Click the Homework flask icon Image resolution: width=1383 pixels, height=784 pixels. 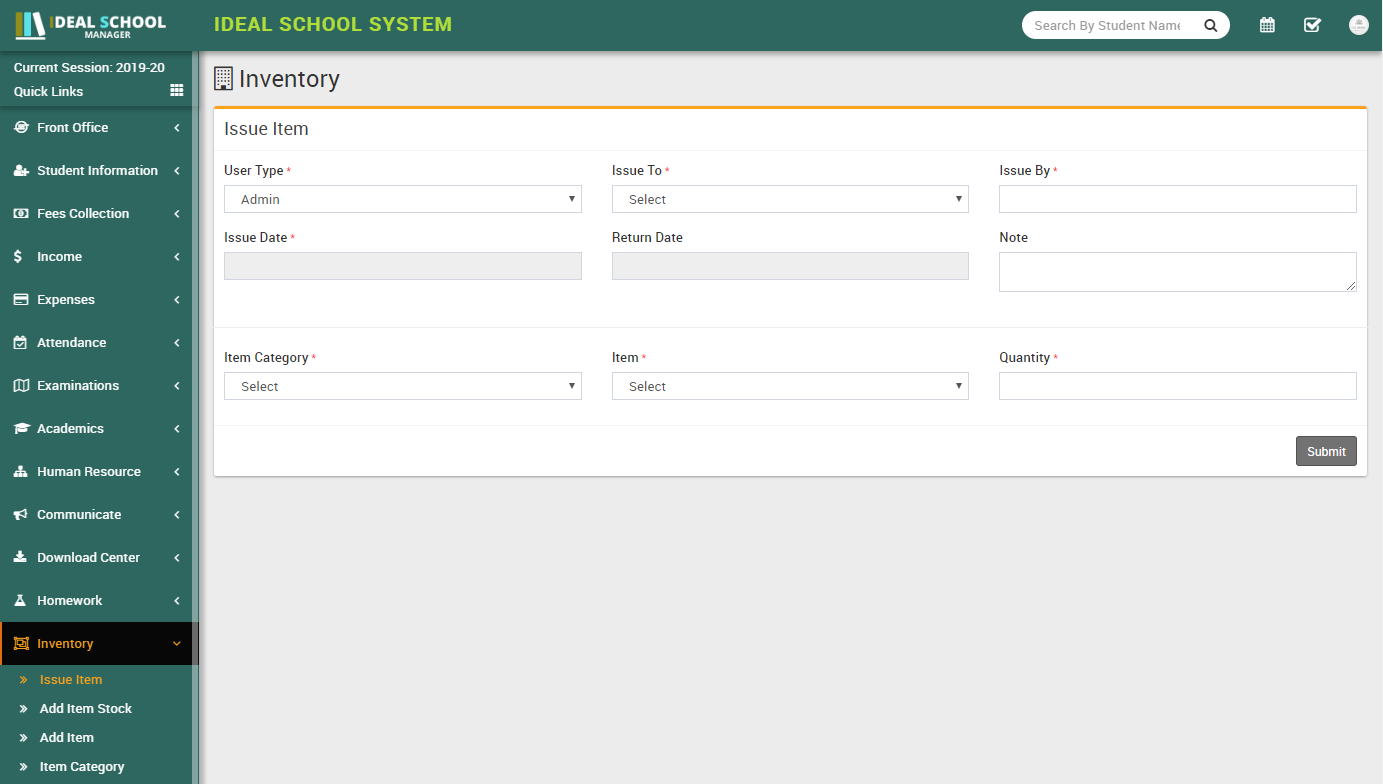click(x=20, y=600)
